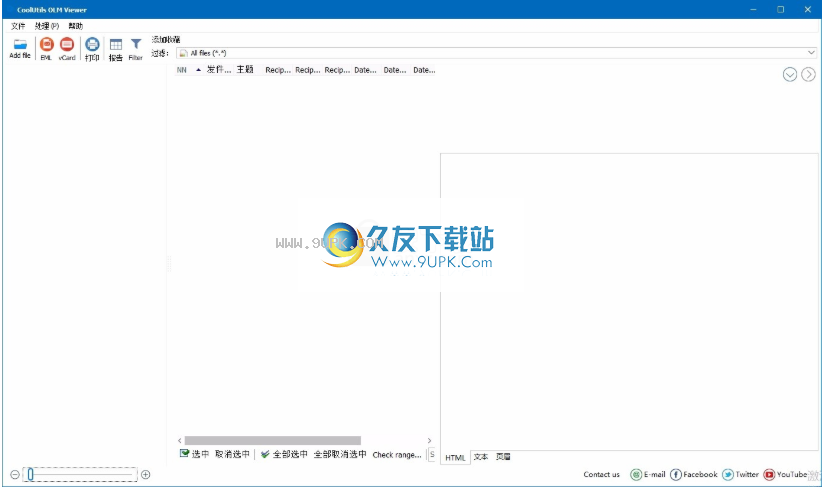Screen dimensions: 823x491
Task: Open the Twitter icon link
Action: pyautogui.click(x=728, y=475)
